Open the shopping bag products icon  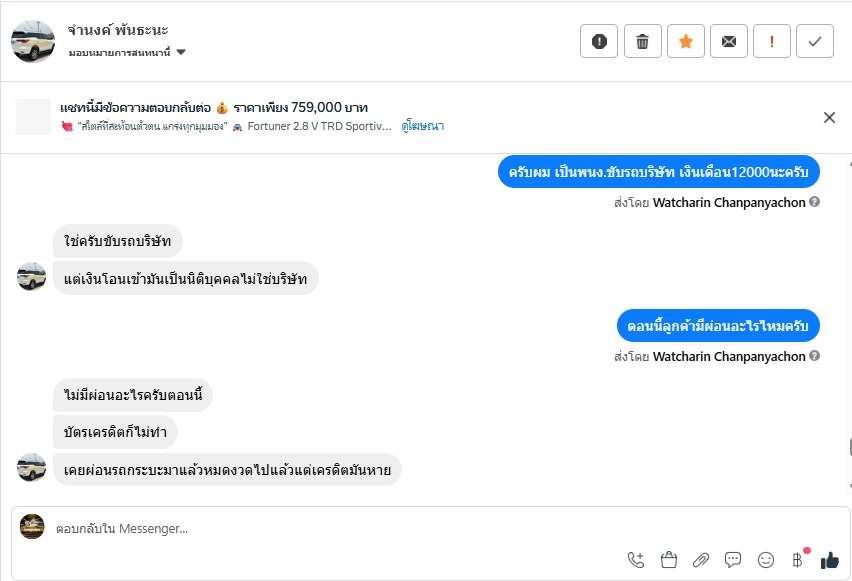pos(669,560)
